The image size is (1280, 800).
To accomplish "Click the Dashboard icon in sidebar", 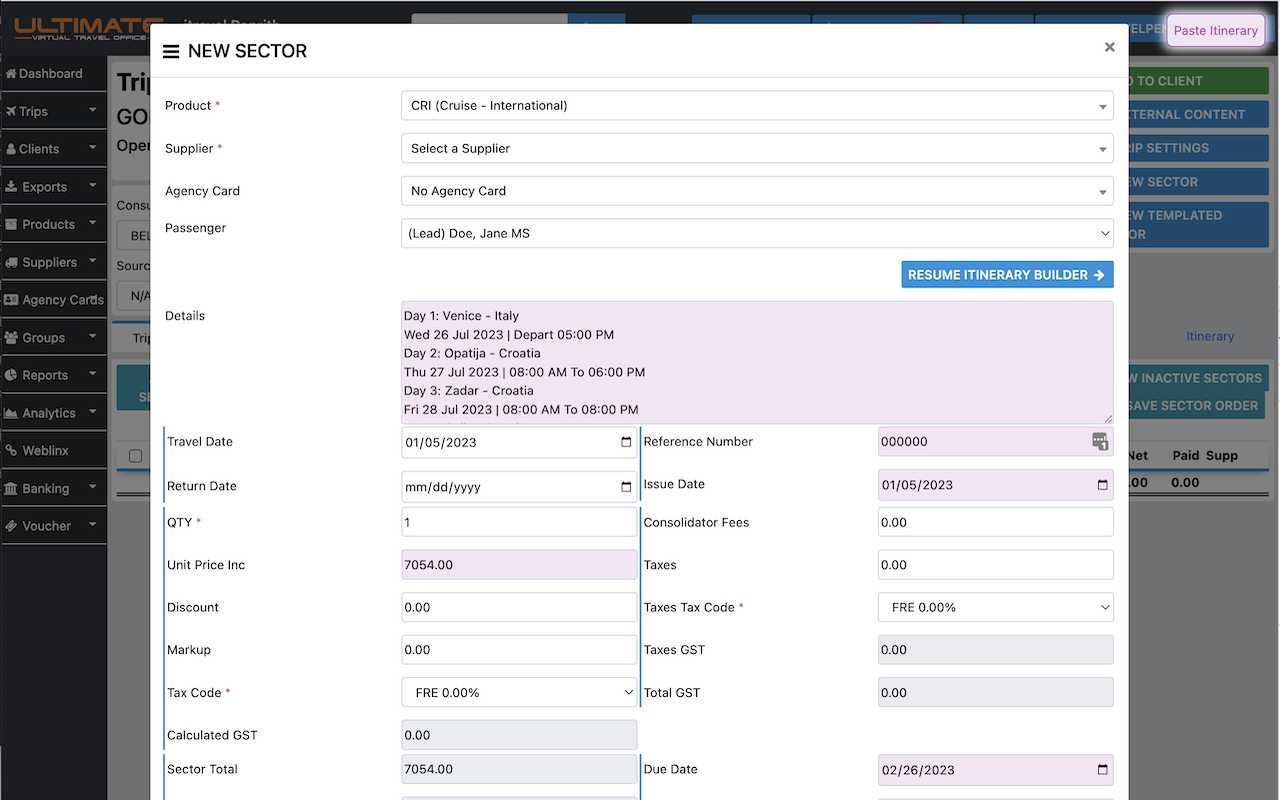I will tap(12, 74).
